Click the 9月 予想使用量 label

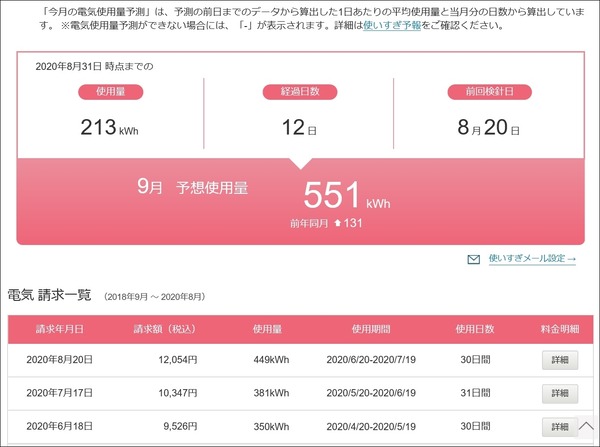(x=192, y=187)
